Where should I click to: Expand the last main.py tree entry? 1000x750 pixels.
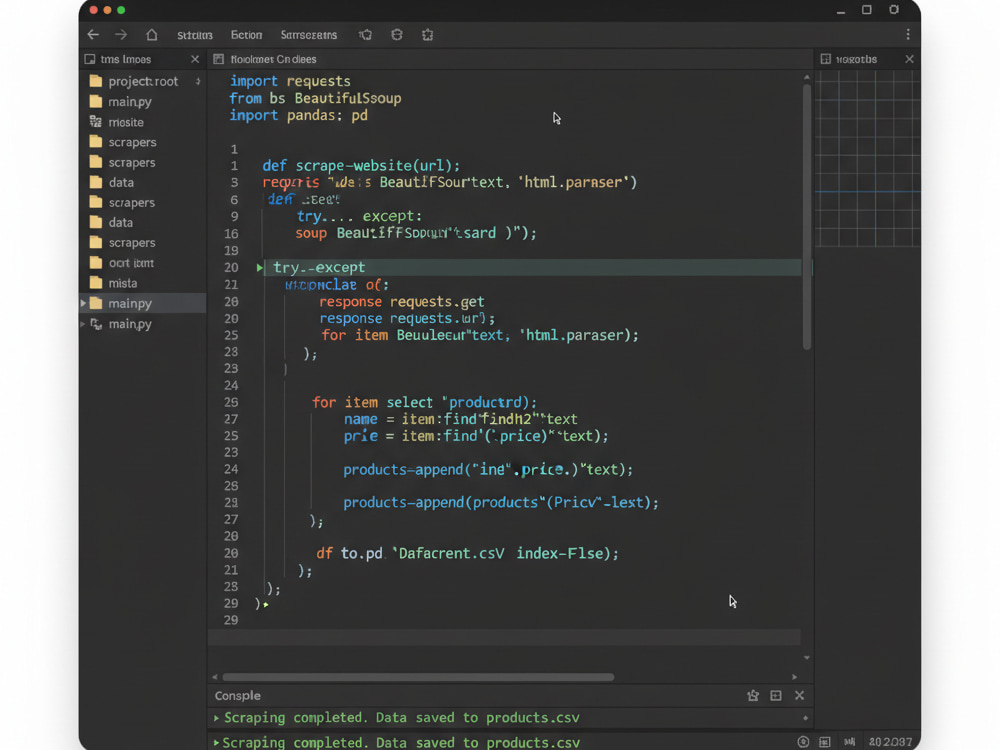tap(83, 324)
